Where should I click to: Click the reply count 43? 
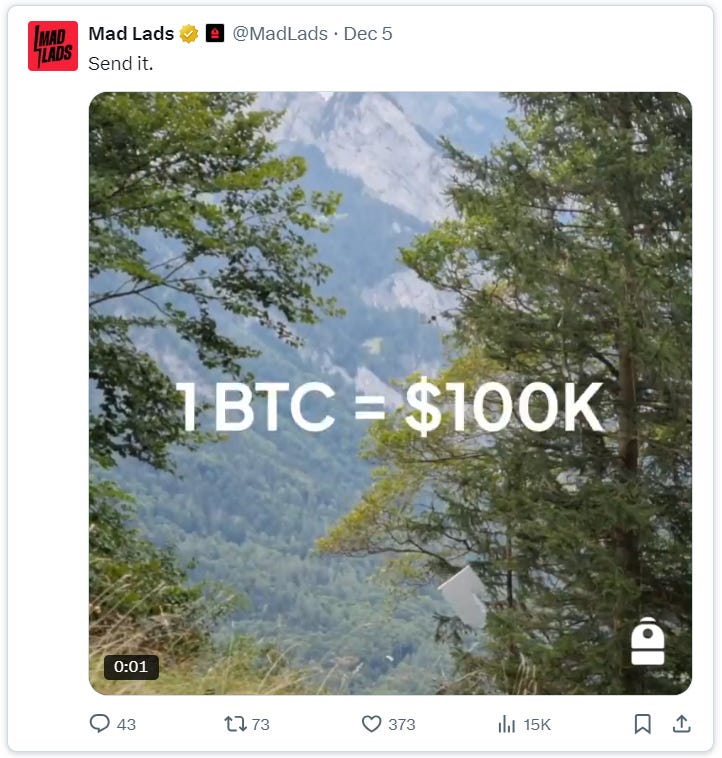[126, 725]
